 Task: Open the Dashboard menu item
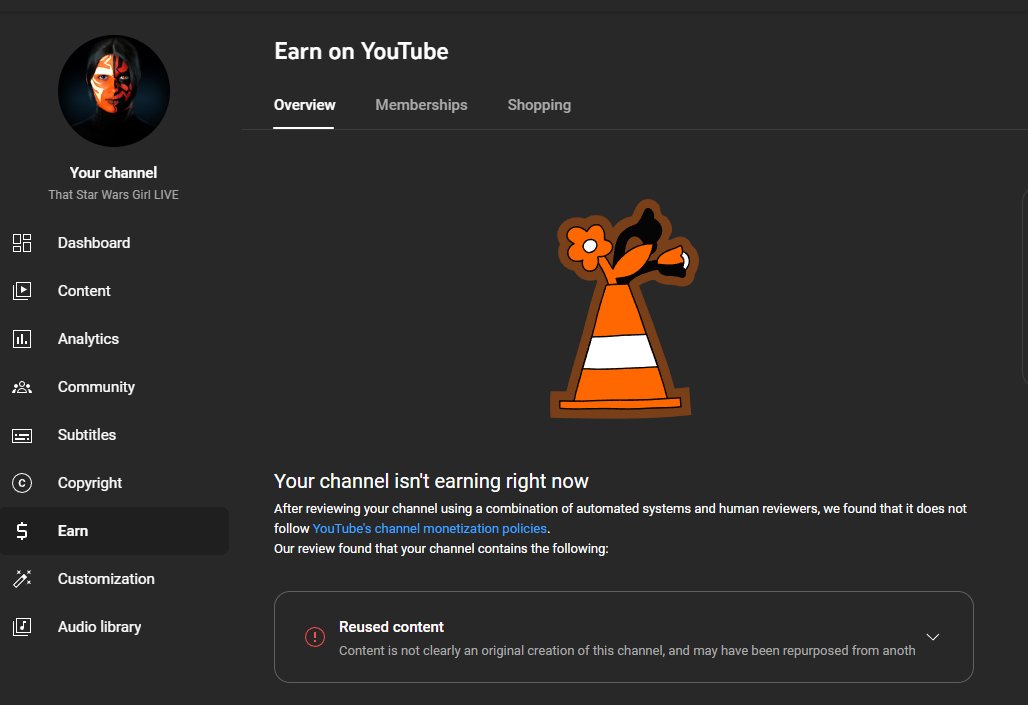pyautogui.click(x=115, y=243)
